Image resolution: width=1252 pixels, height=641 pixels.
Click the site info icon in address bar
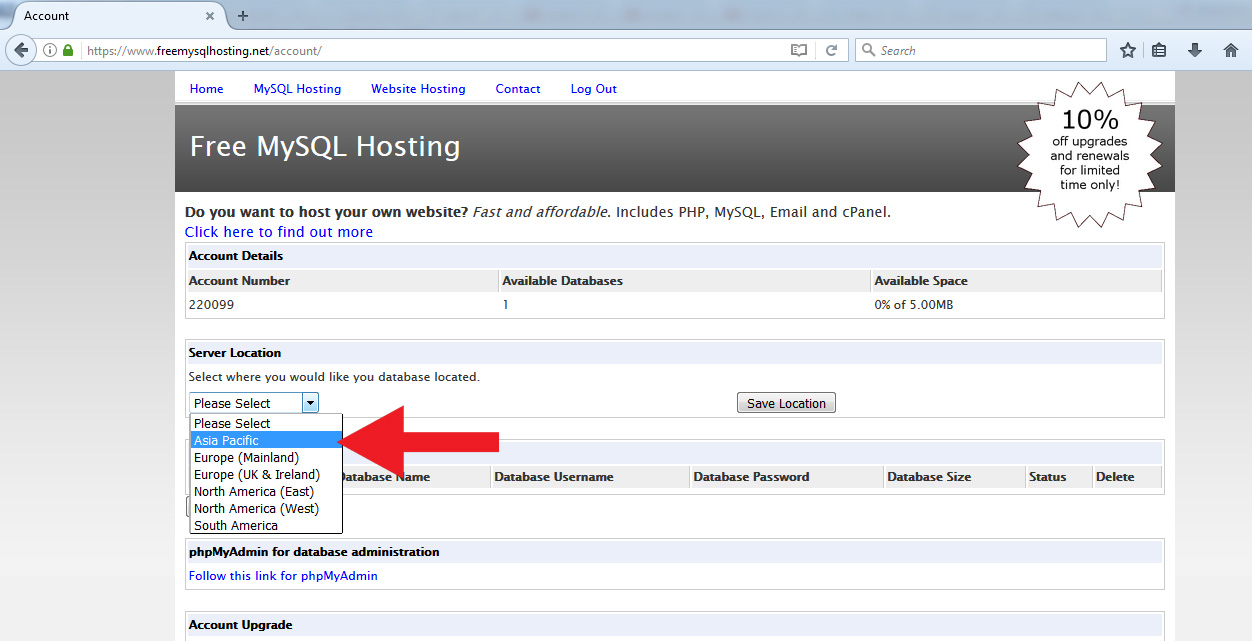[x=50, y=50]
